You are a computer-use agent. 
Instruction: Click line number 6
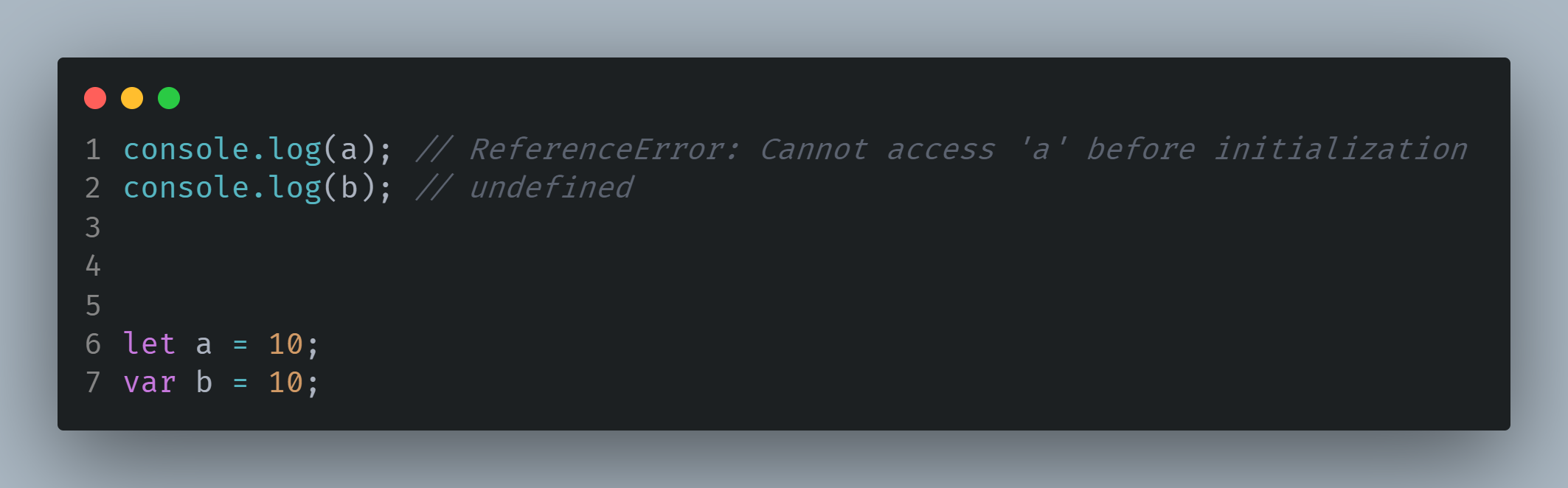93,344
